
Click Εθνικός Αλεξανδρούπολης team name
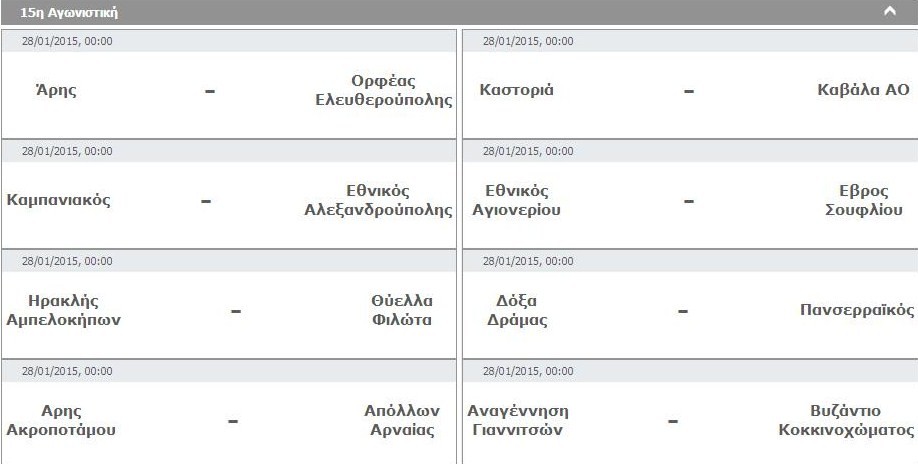point(378,200)
